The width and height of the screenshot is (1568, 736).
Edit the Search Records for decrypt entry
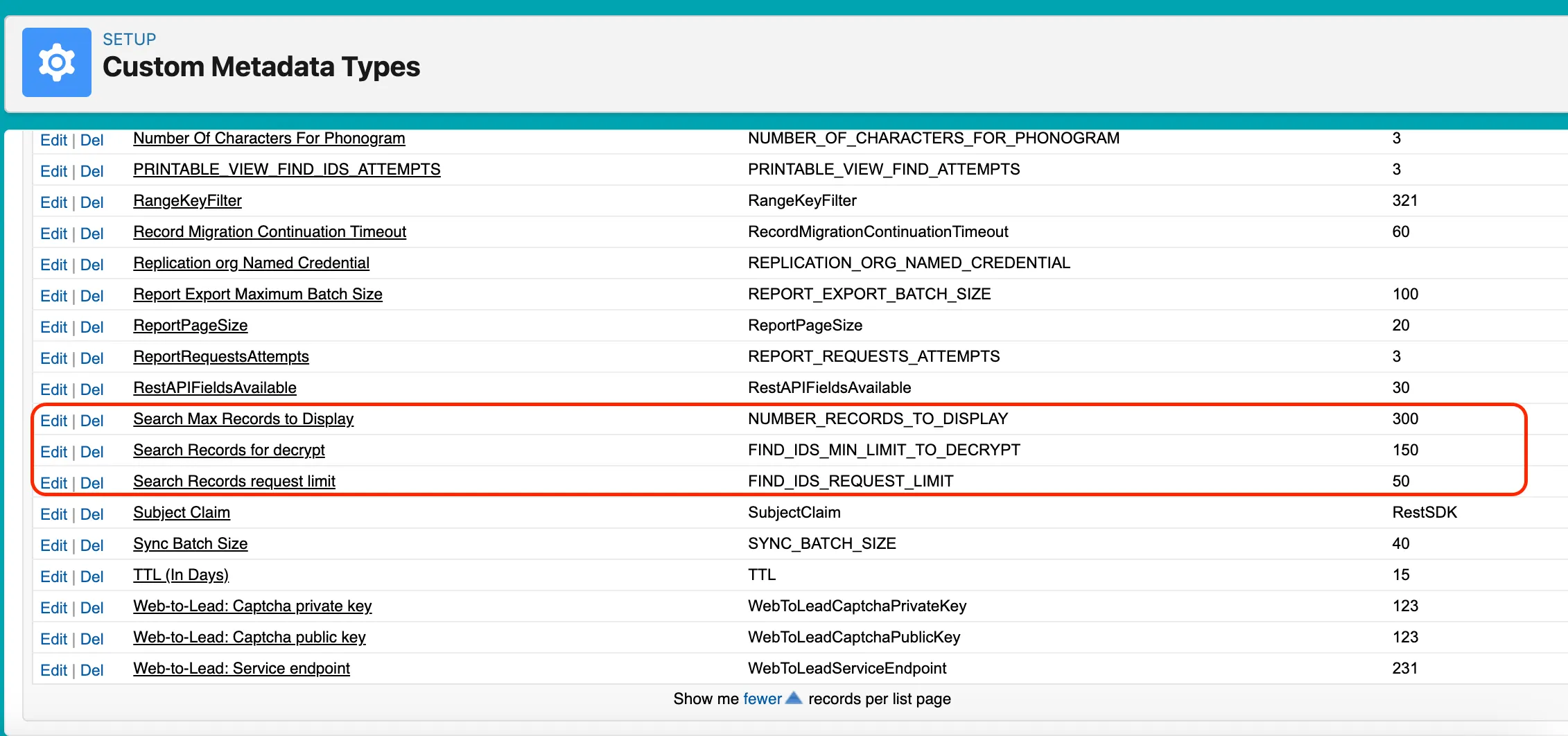[x=53, y=452]
